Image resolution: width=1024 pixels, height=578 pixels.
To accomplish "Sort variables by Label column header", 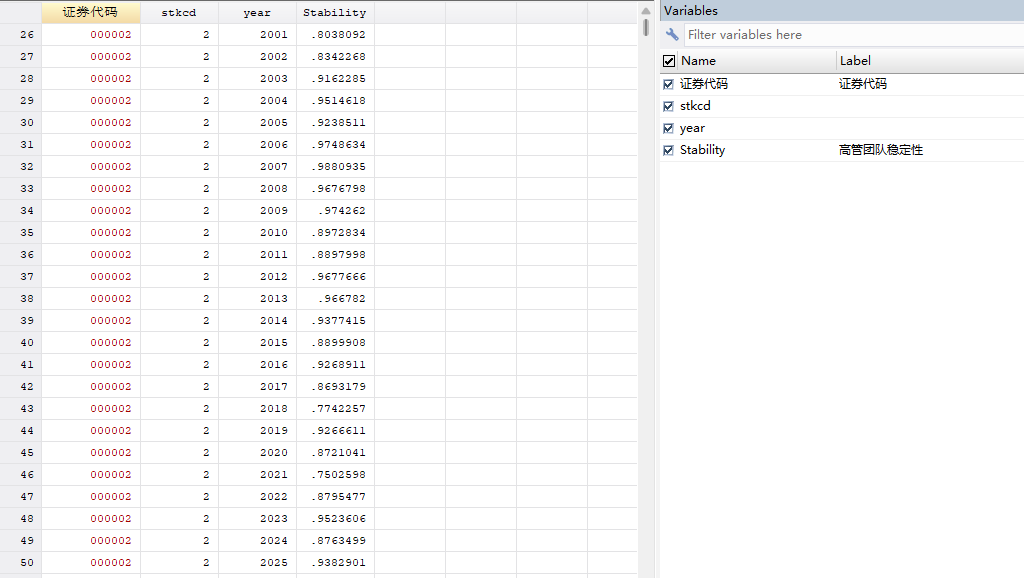I will pos(930,61).
